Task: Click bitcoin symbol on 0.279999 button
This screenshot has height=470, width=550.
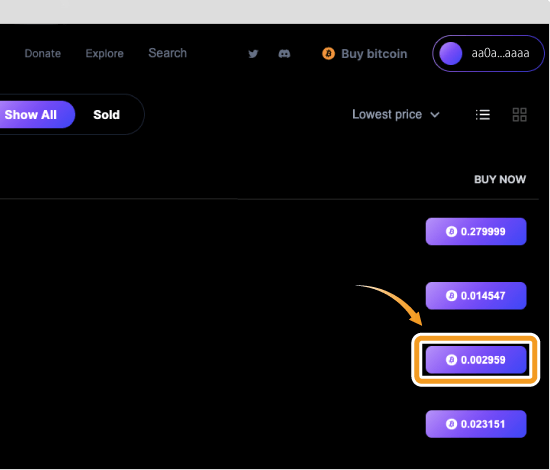Action: (451, 231)
